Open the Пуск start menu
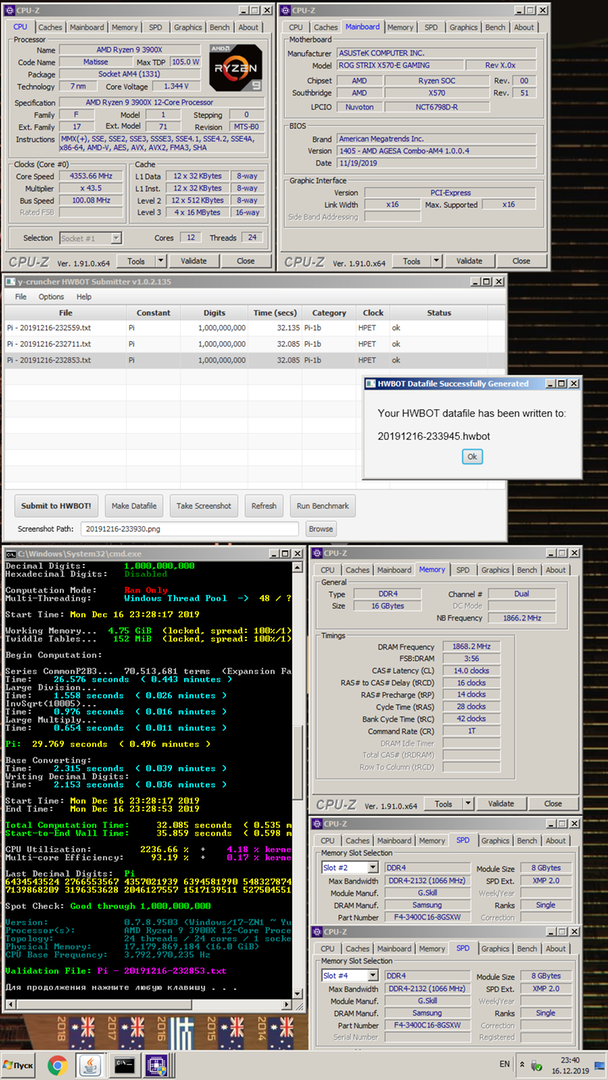The height and width of the screenshot is (1080, 608). pos(19,1065)
